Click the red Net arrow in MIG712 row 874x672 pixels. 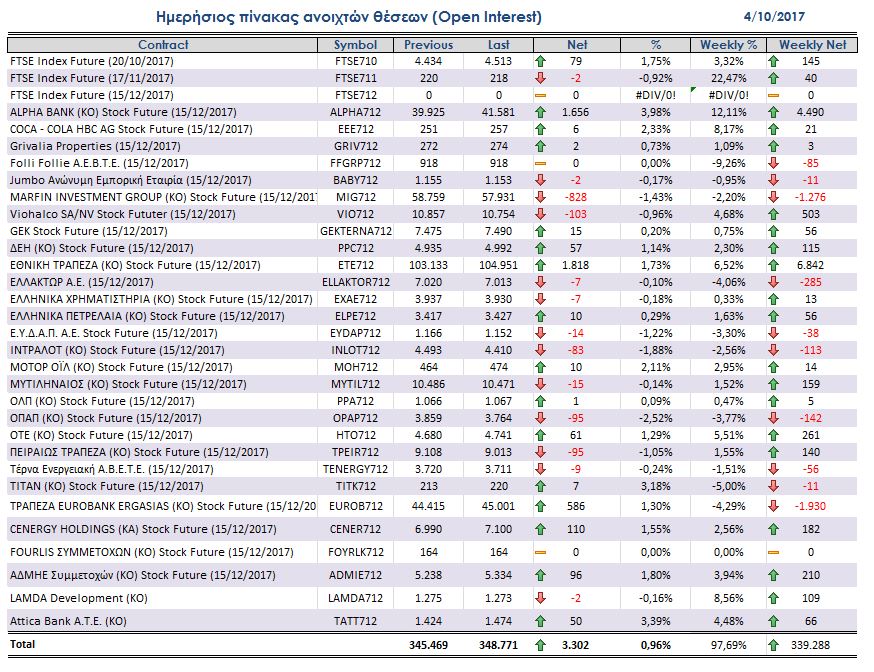click(540, 197)
